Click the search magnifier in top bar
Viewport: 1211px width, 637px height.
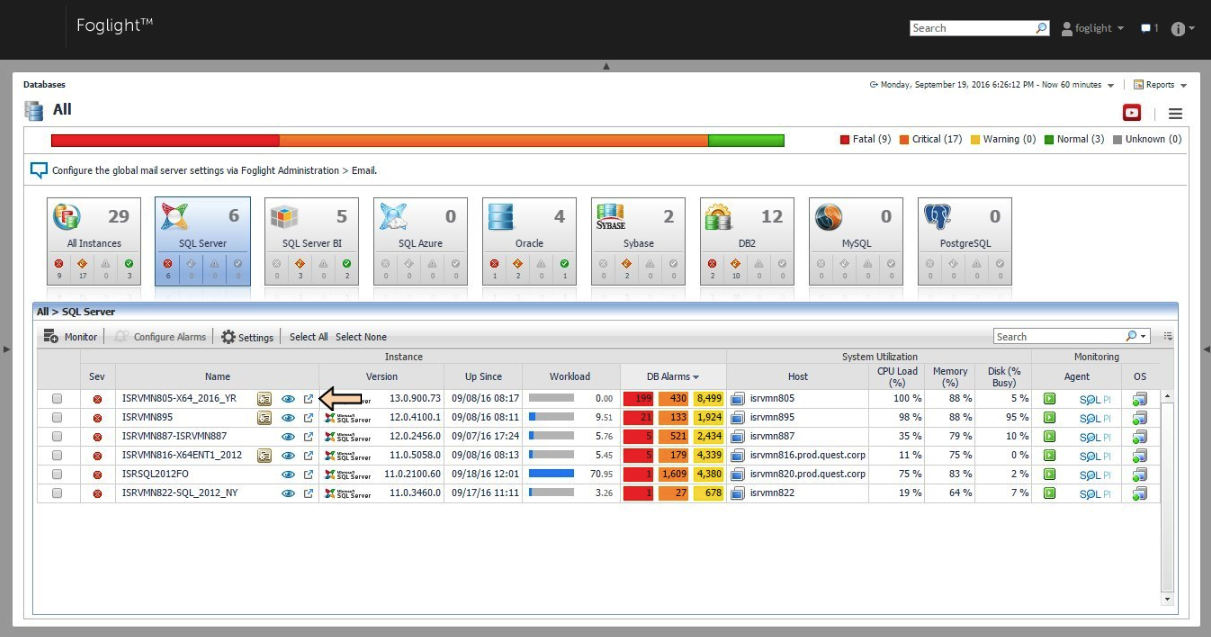point(1041,28)
